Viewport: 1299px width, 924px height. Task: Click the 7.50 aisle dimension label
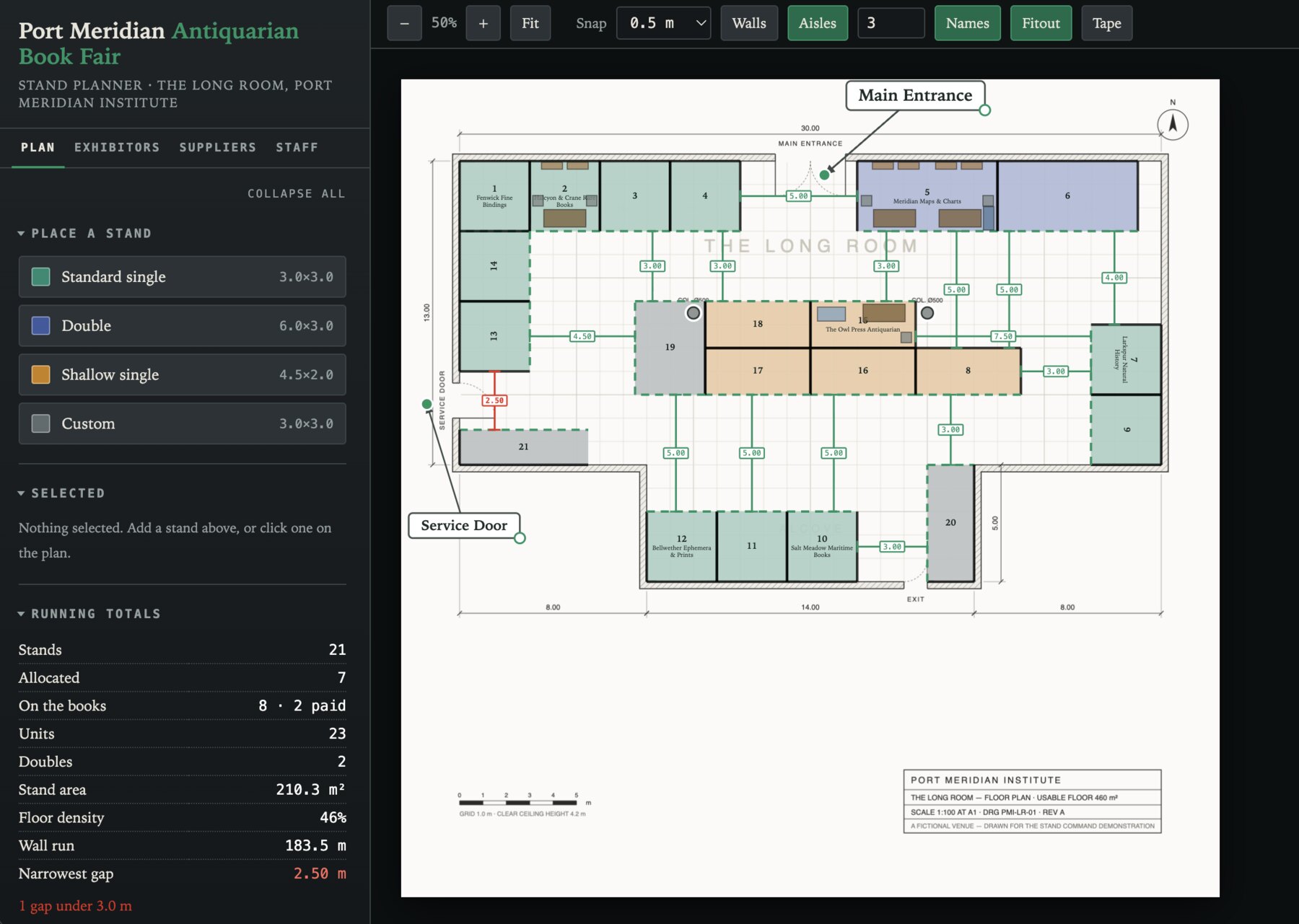(x=1003, y=336)
